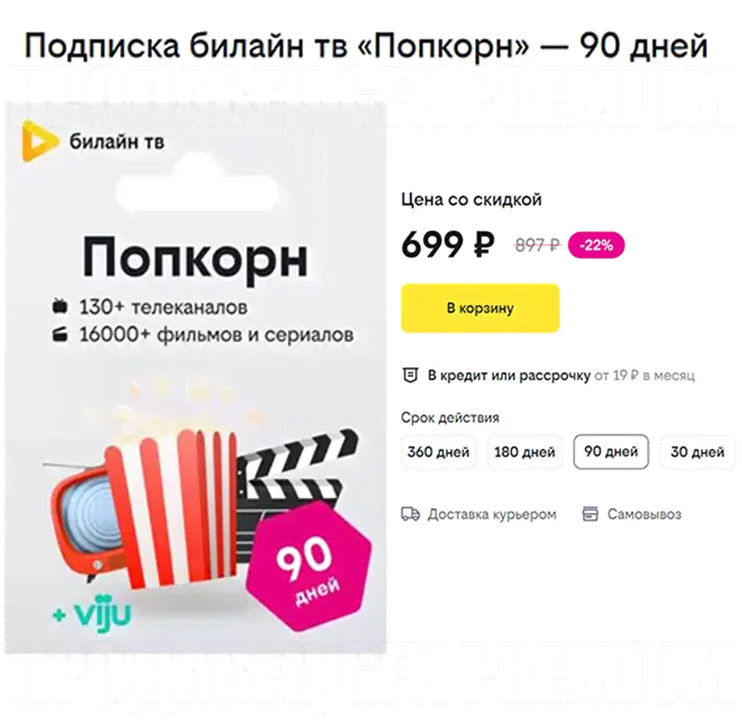Click the clapperboard icon beside 16000+ фильмов
This screenshot has height=720, width=742.
click(x=60, y=334)
